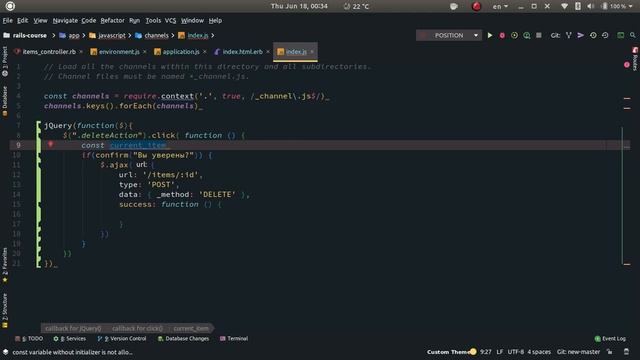Show Git history clock icon
The image size is (640, 360).
(593, 36)
